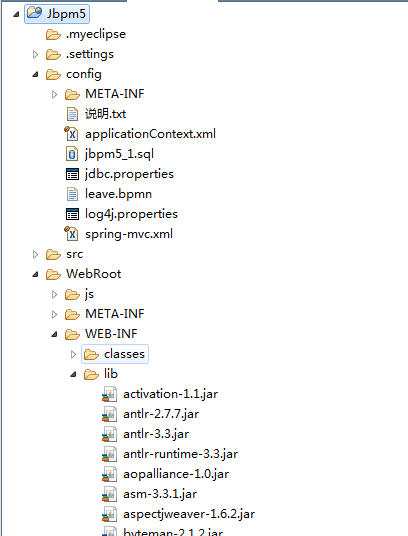The image size is (408, 536).
Task: Select the src folder name
Action: click(74, 254)
